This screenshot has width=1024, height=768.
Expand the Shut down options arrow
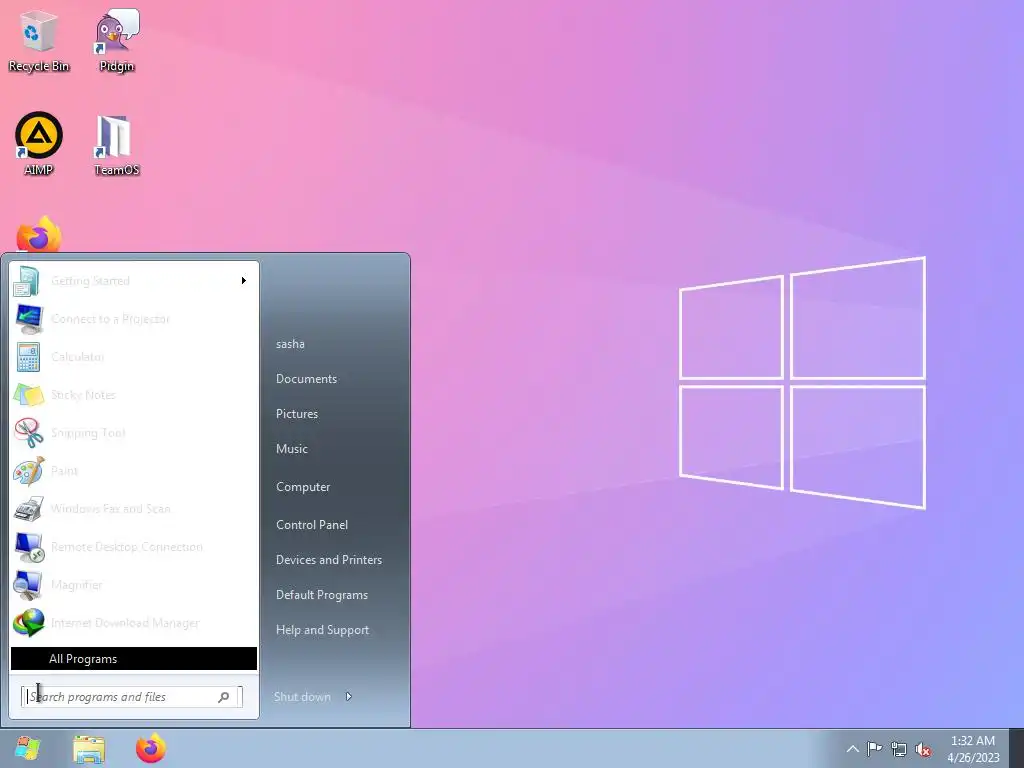point(349,696)
